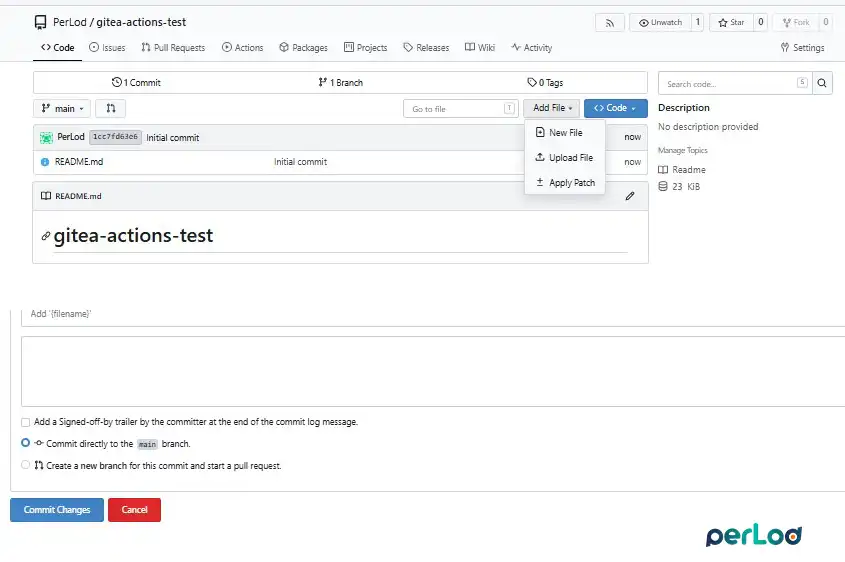Screen dimensions: 845x562
Task: Click the anchor link icon beside heading
Action: click(46, 236)
